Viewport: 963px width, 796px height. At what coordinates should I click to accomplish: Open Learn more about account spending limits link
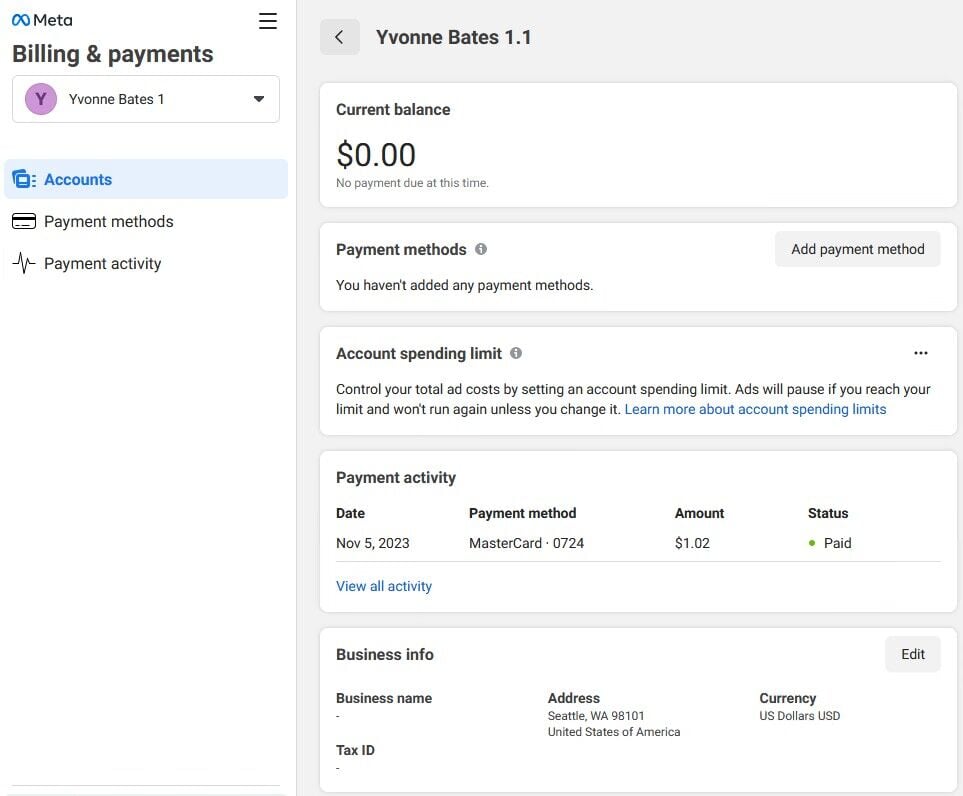755,409
